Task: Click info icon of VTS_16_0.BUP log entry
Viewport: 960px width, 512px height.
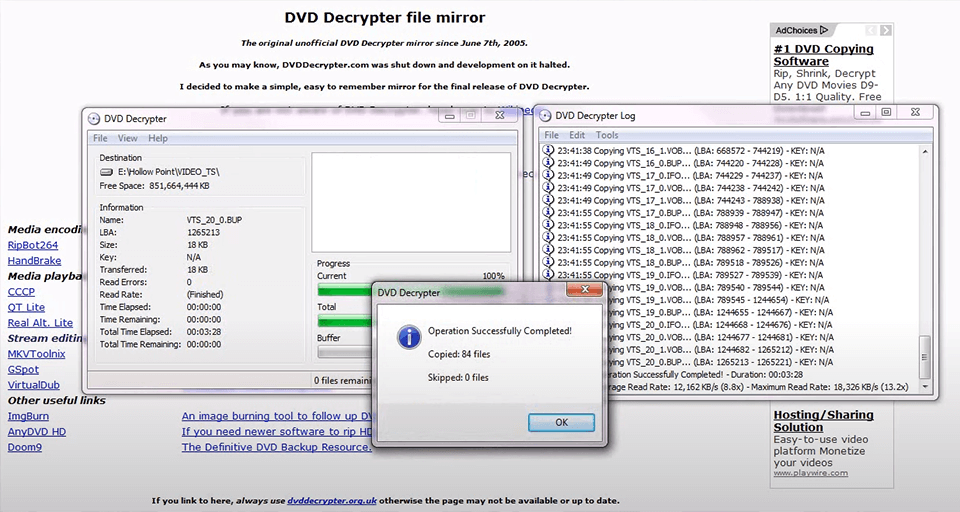Action: pyautogui.click(x=548, y=163)
